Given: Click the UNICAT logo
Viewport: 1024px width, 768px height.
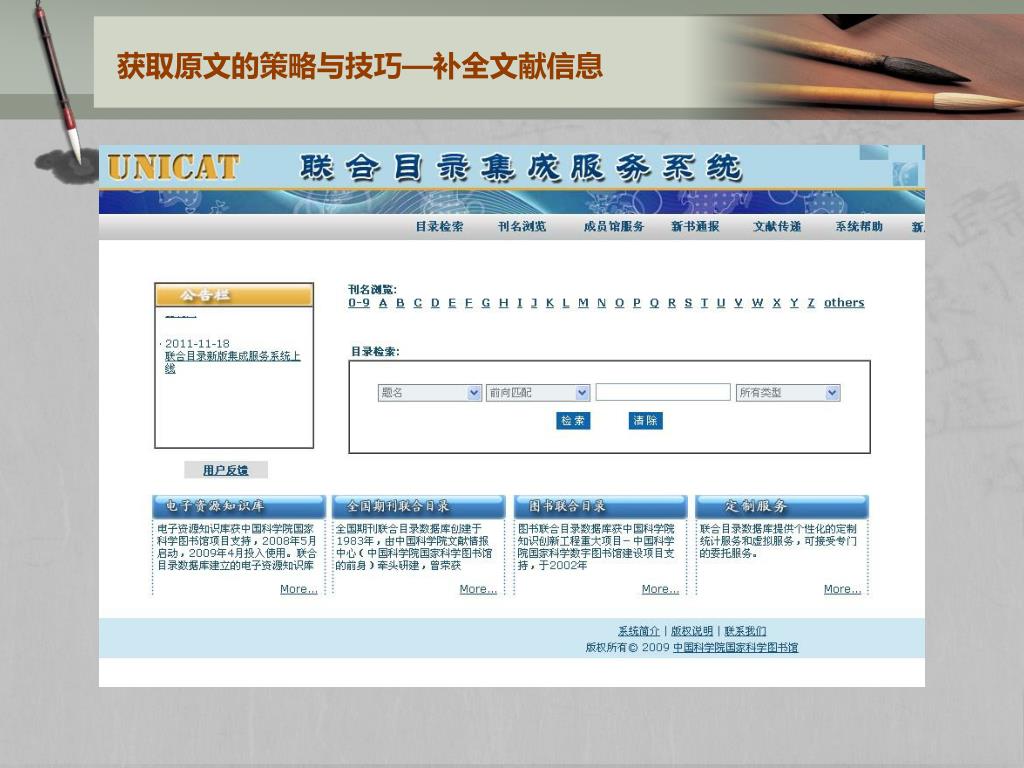Looking at the screenshot, I should tap(174, 167).
